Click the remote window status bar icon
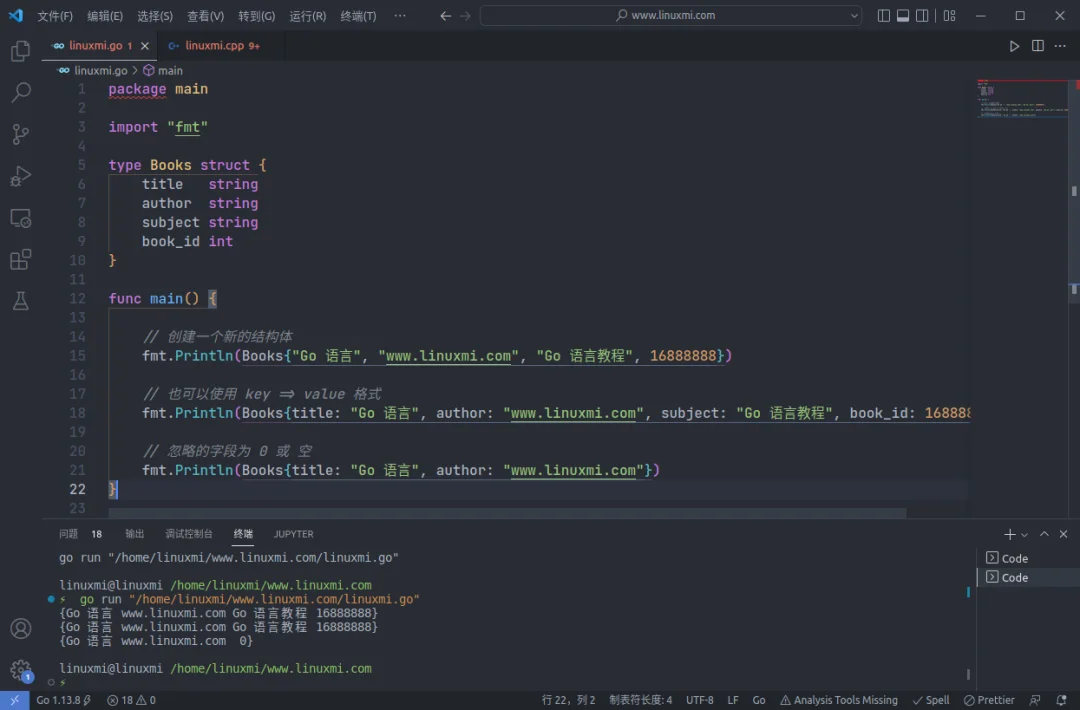The image size is (1080, 710). pos(14,700)
